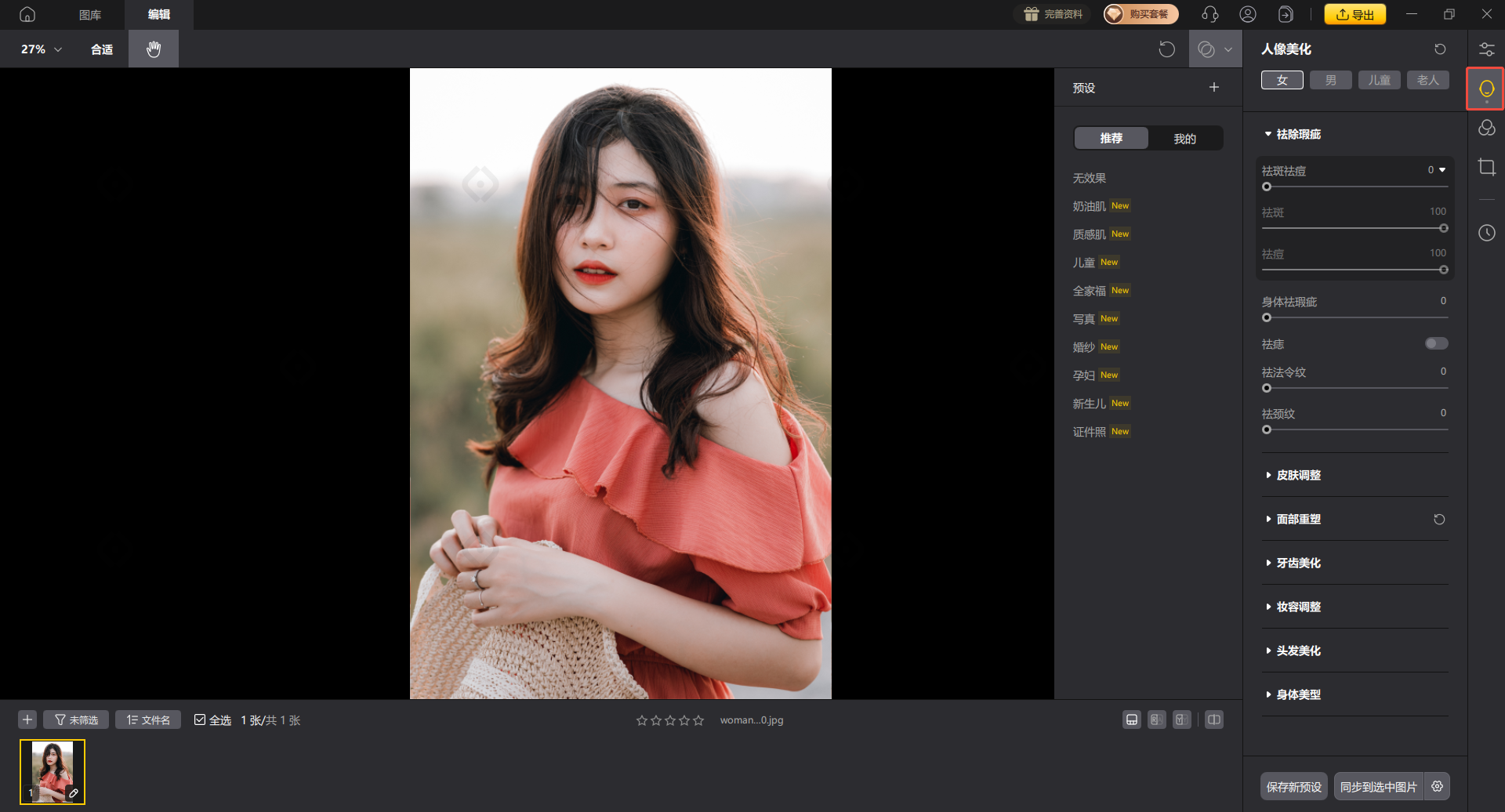This screenshot has height=812, width=1505.
Task: Expand the 皮肤调整 section
Action: pos(1298,475)
